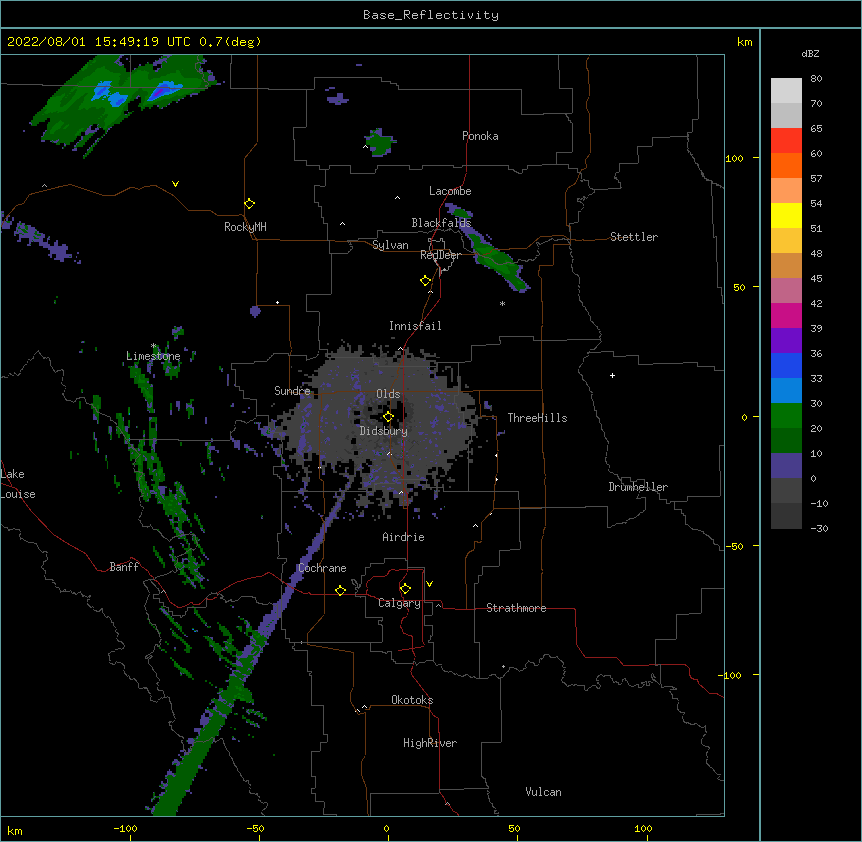This screenshot has height=842, width=862.
Task: Click the yellow V marker northwest of RockyMH
Action: coord(175,184)
